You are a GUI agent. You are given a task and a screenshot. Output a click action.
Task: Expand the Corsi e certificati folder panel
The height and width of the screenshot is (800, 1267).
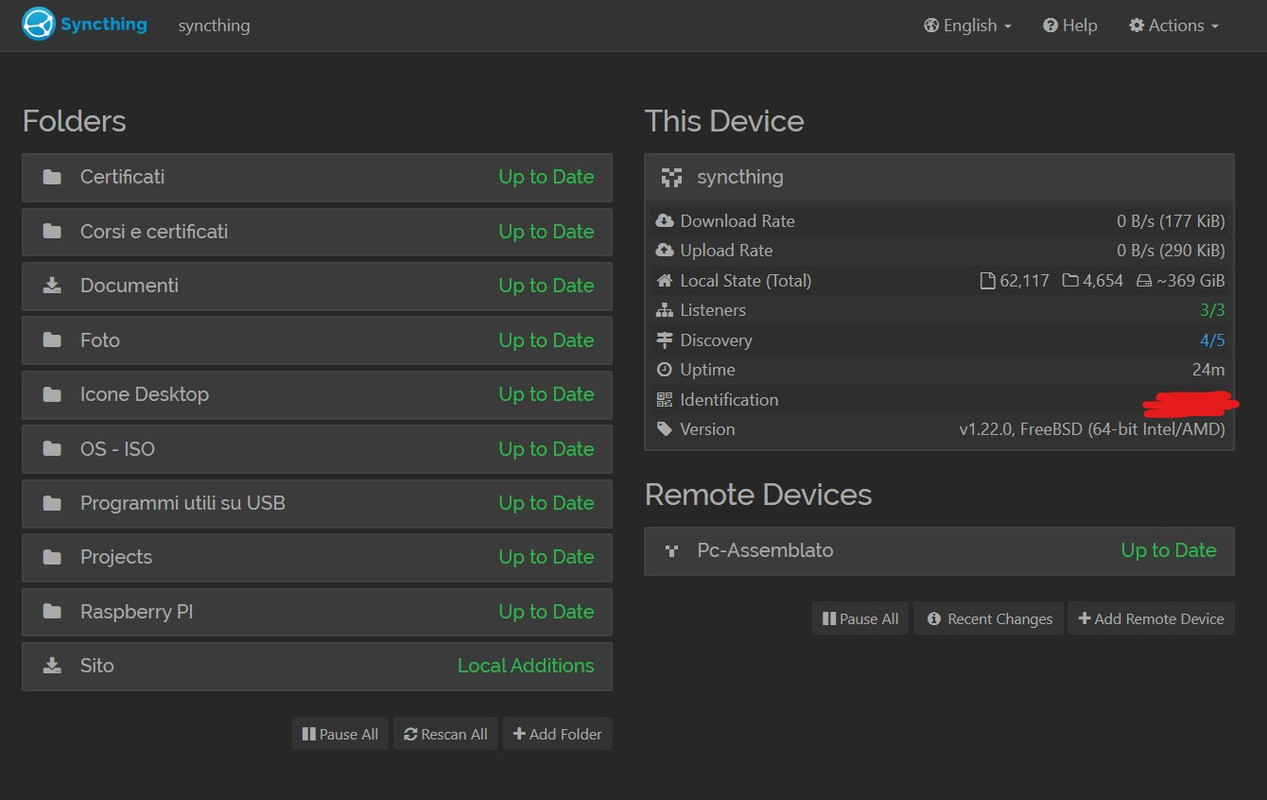pyautogui.click(x=317, y=232)
